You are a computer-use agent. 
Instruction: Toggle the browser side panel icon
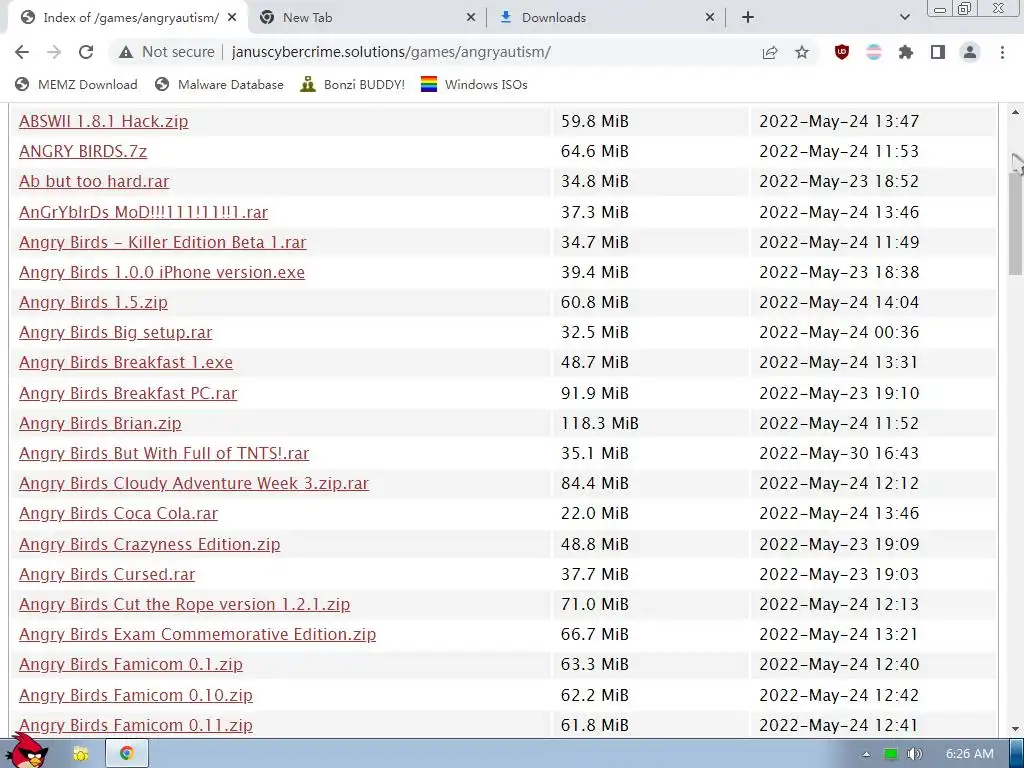pyautogui.click(x=938, y=52)
